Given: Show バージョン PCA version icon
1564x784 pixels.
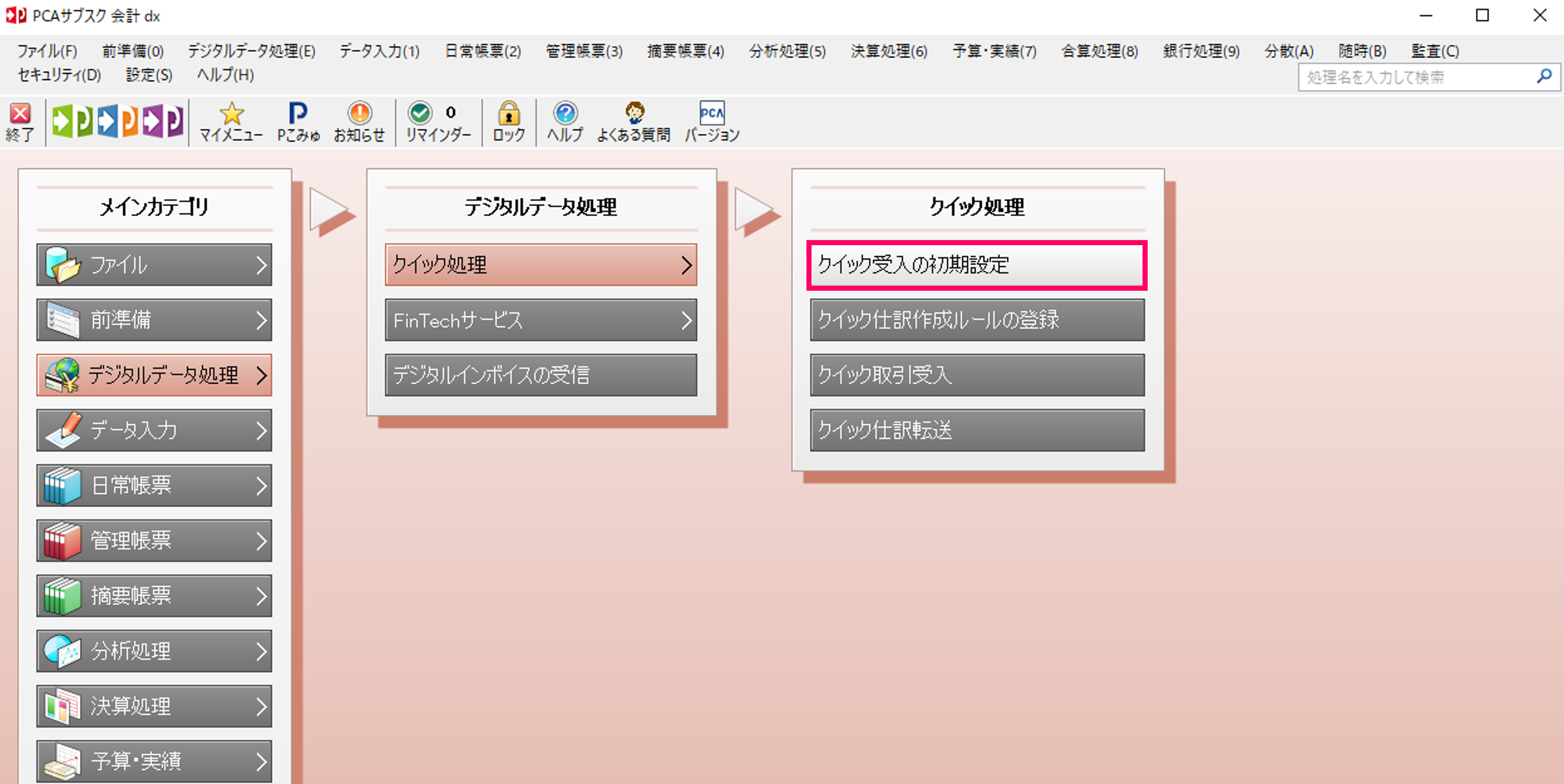Looking at the screenshot, I should pyautogui.click(x=712, y=122).
